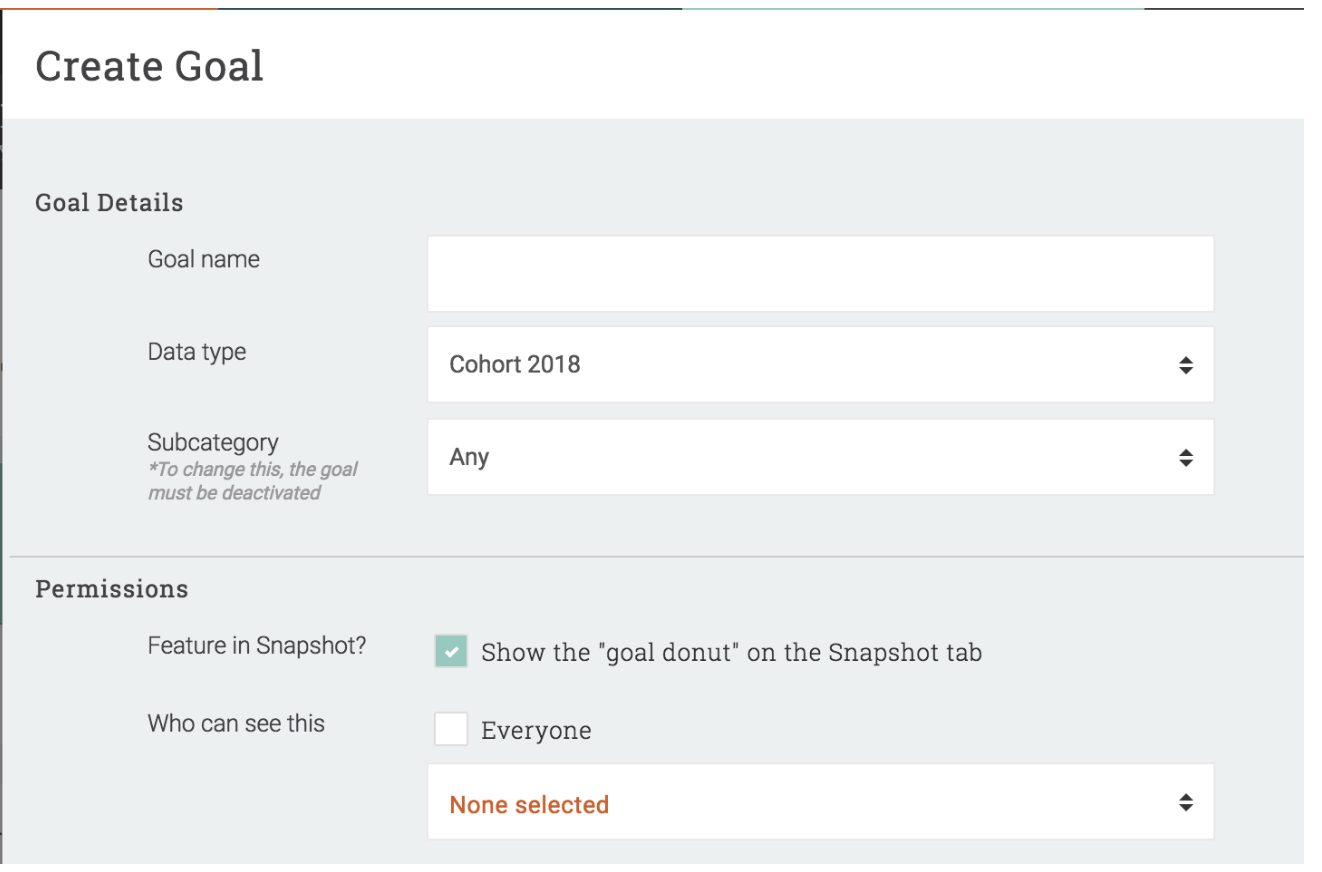Image resolution: width=1322 pixels, height=872 pixels.
Task: Click the up-down arrow icon beside Cohort 2018
Action: [1185, 365]
